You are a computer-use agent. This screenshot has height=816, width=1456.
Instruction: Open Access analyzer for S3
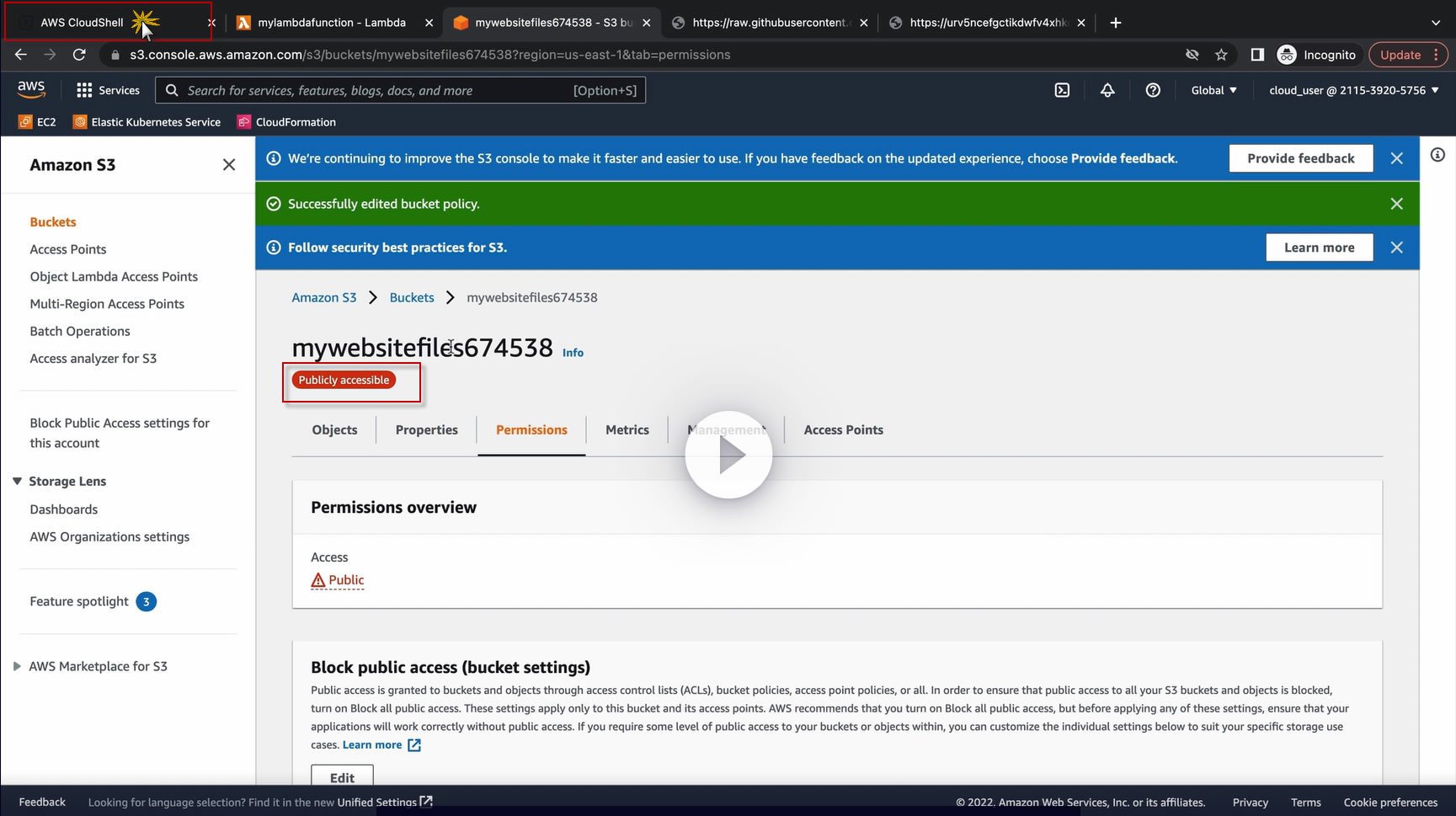click(93, 359)
